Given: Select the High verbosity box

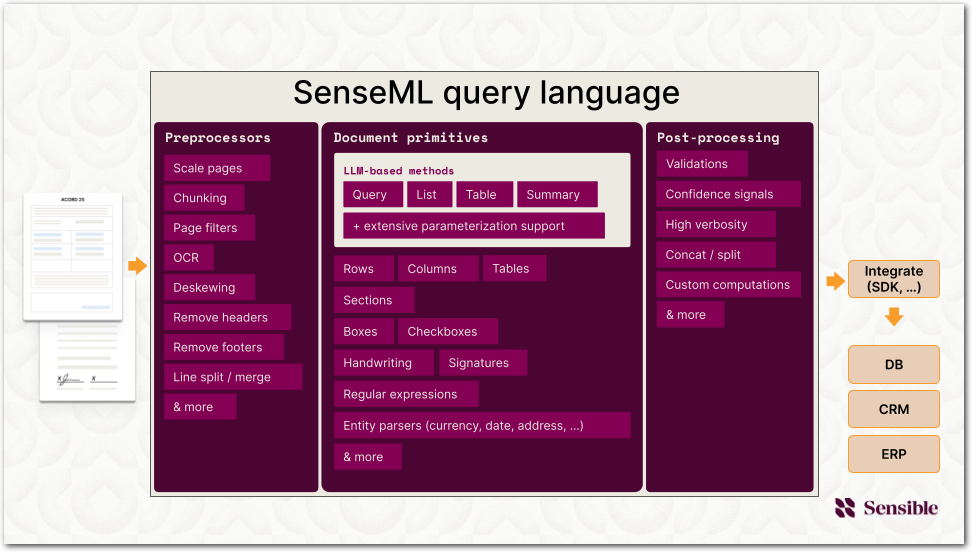Looking at the screenshot, I should [716, 224].
